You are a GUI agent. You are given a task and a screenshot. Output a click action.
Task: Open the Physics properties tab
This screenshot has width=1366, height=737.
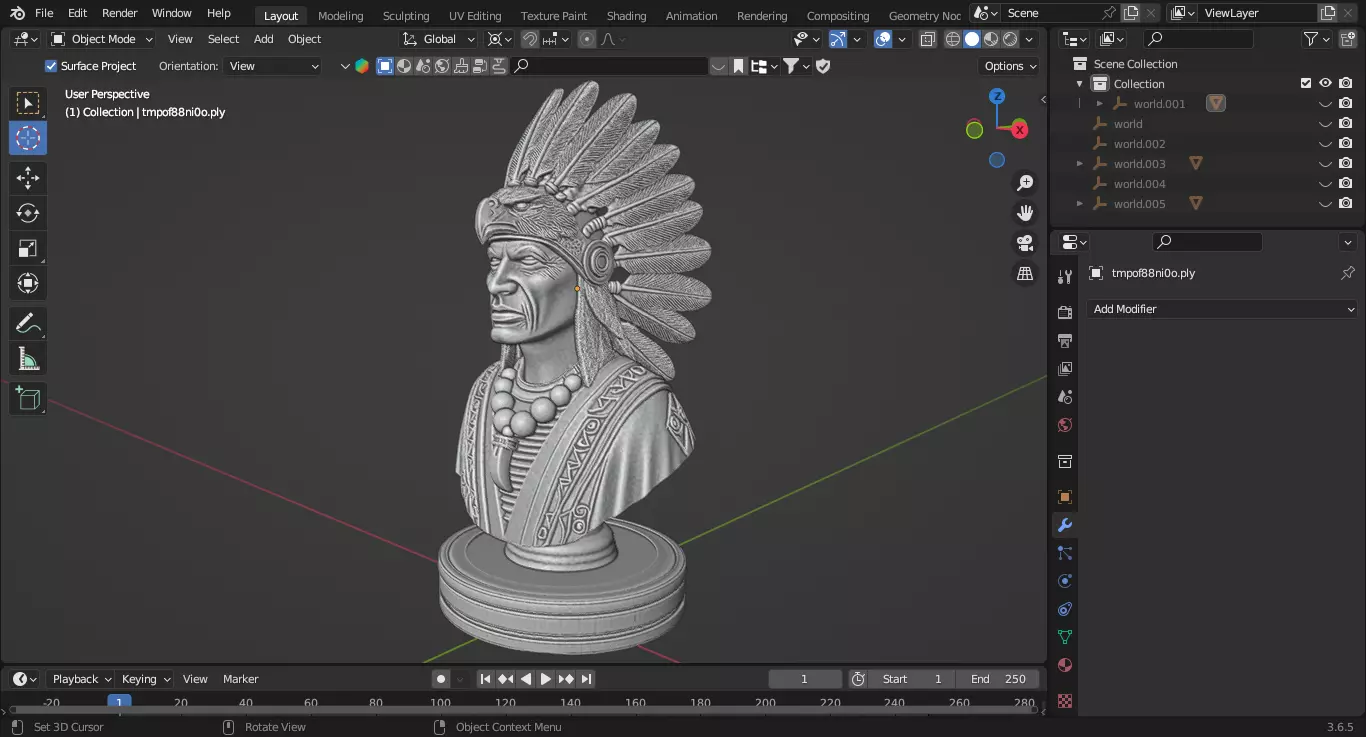click(1065, 581)
